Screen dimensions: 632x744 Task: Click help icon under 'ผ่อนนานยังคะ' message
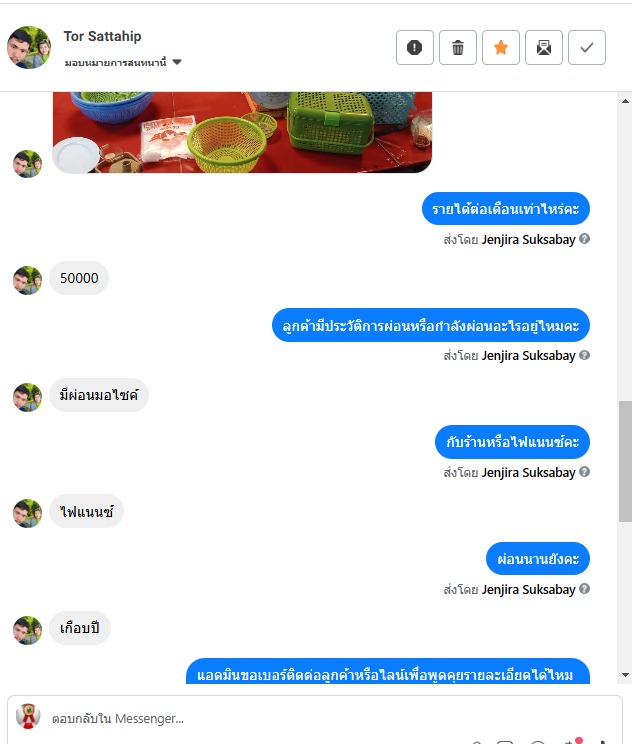tap(585, 588)
